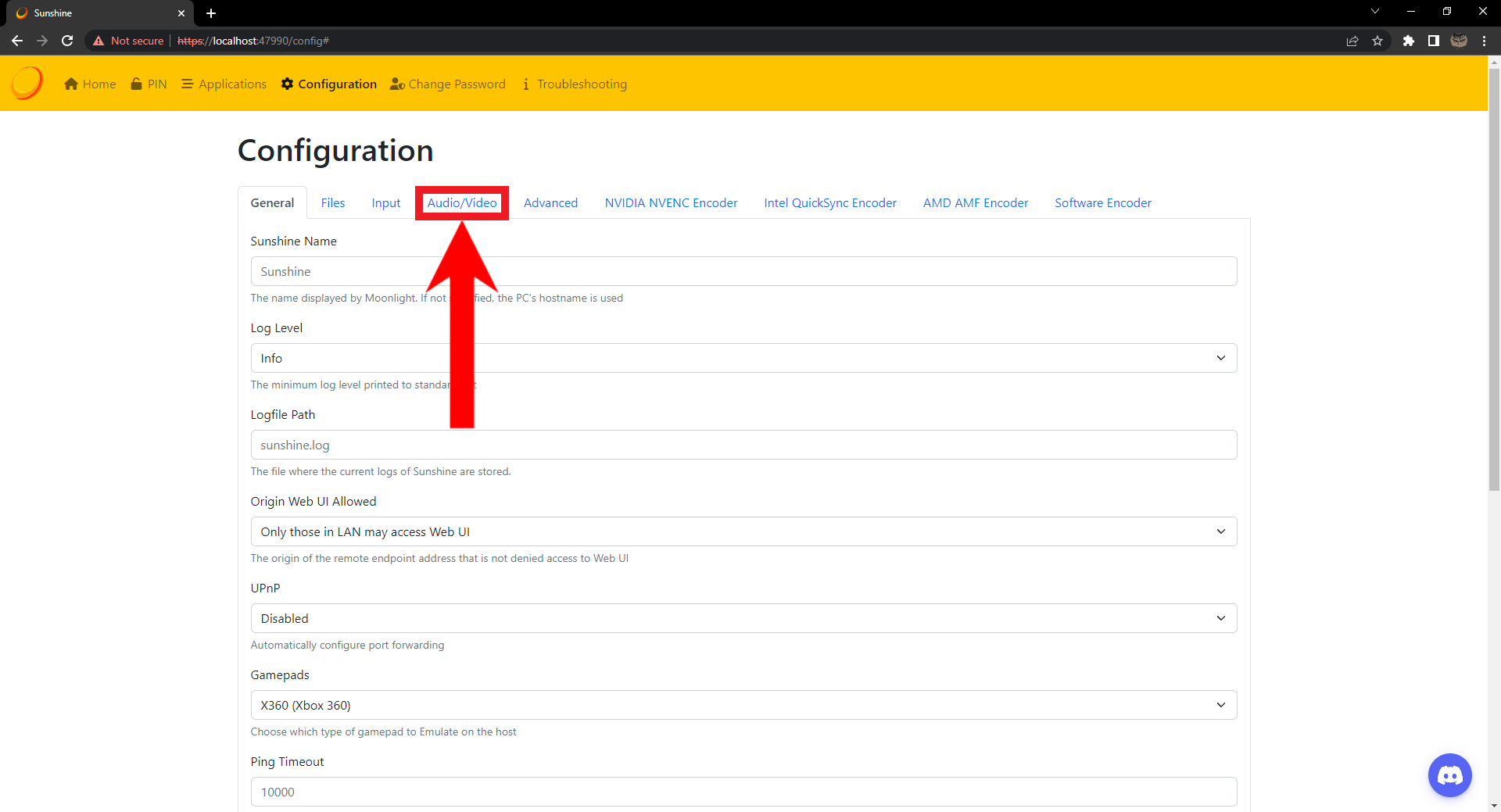Click the forward navigation arrow
Image resolution: width=1501 pixels, height=812 pixels.
point(42,41)
